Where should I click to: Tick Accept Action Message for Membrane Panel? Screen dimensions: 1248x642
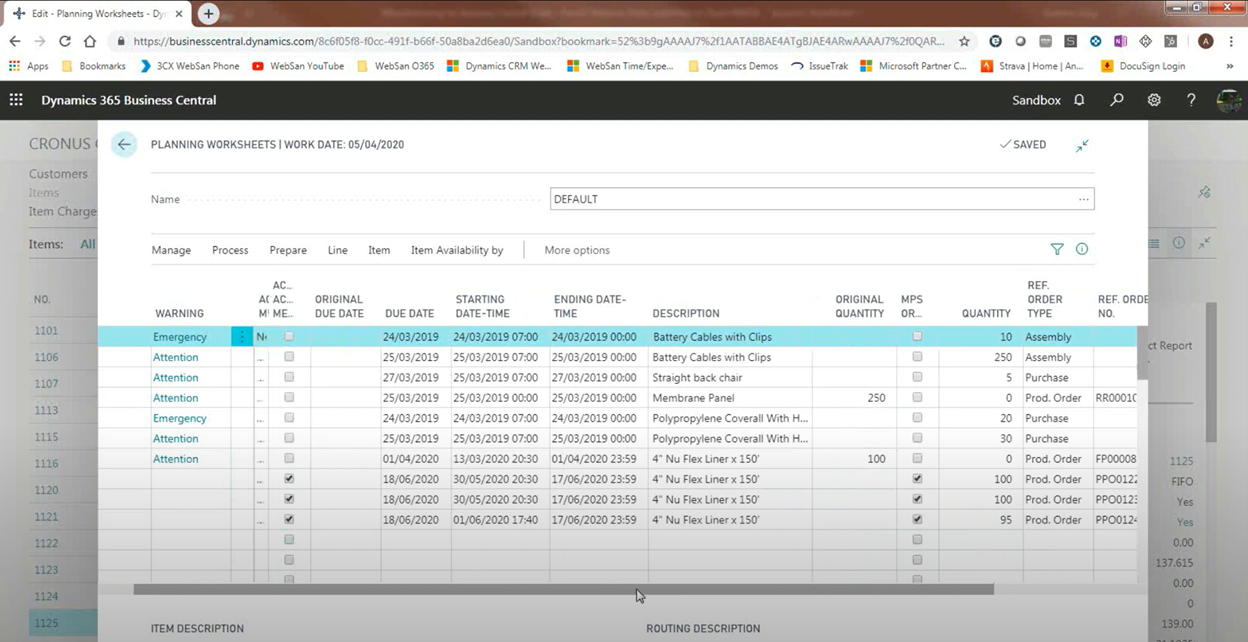(289, 398)
